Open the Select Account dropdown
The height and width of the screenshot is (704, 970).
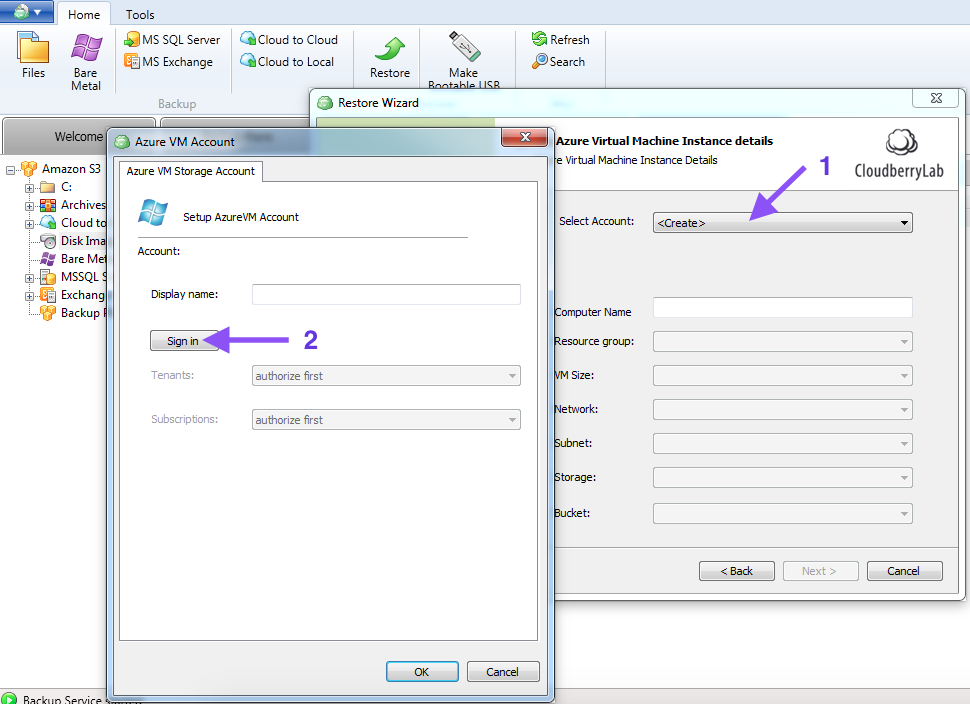point(783,223)
